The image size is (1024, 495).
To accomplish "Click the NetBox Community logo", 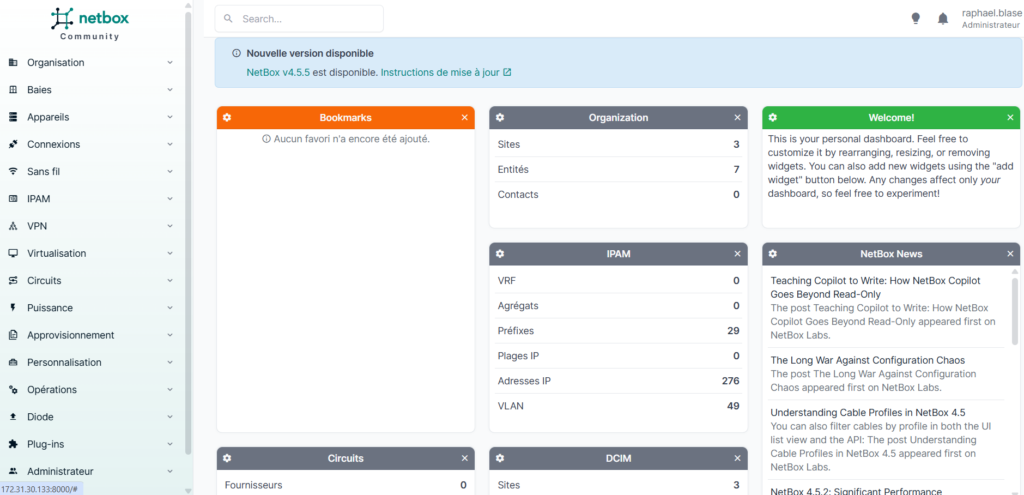I will (x=90, y=23).
